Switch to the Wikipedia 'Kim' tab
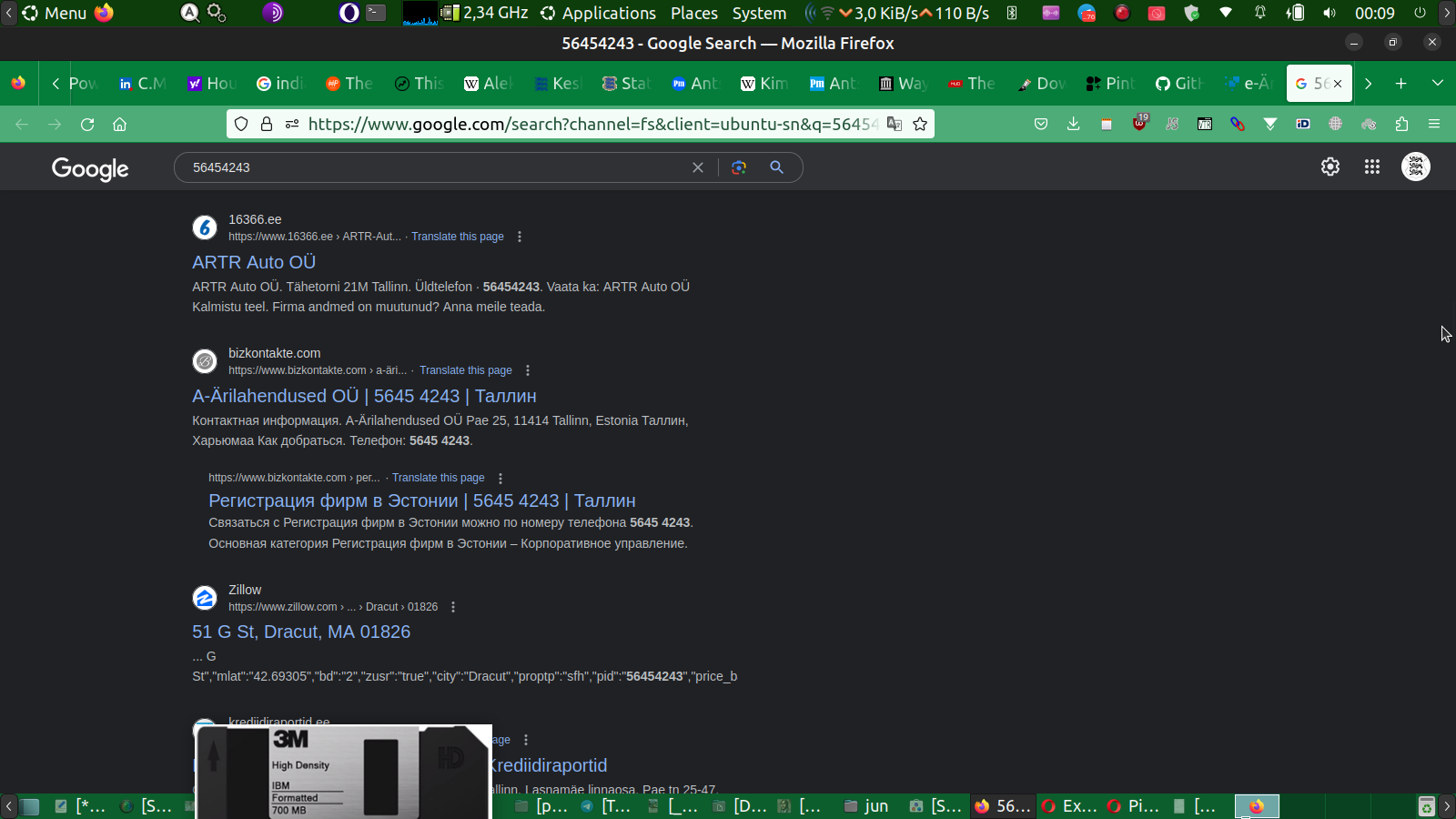 pyautogui.click(x=763, y=84)
